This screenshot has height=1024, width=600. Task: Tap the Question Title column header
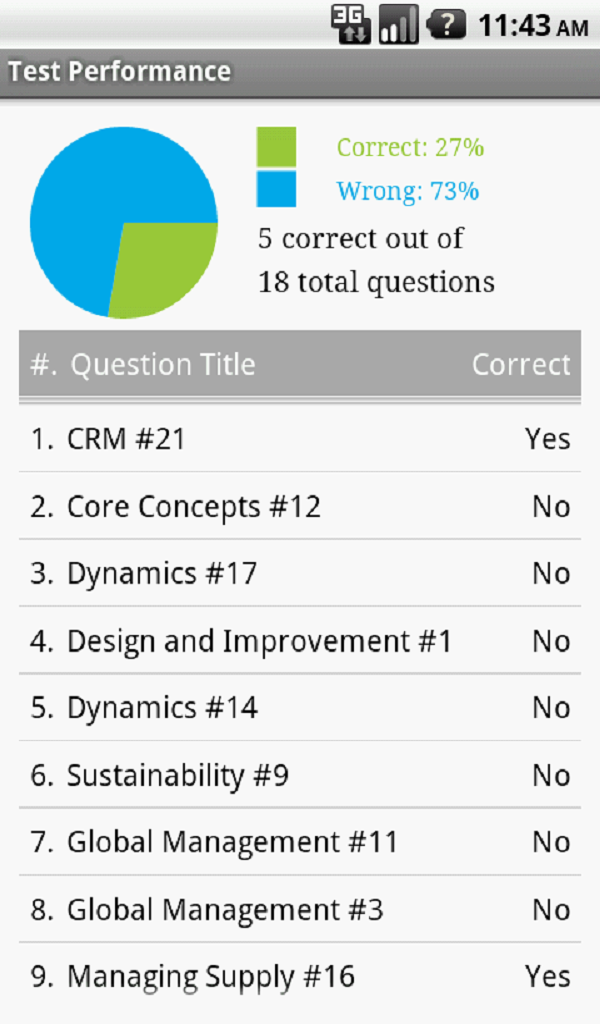(x=162, y=365)
